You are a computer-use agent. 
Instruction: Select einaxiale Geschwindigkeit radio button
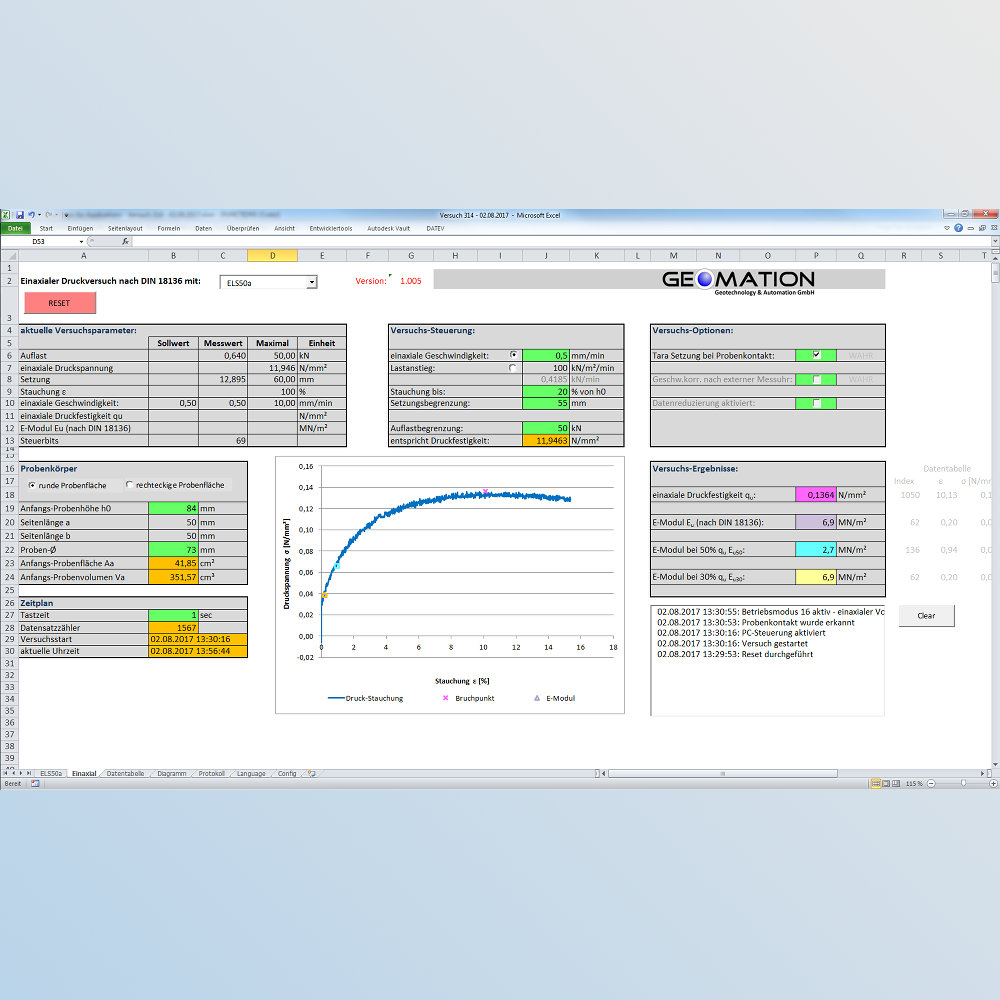(x=513, y=355)
